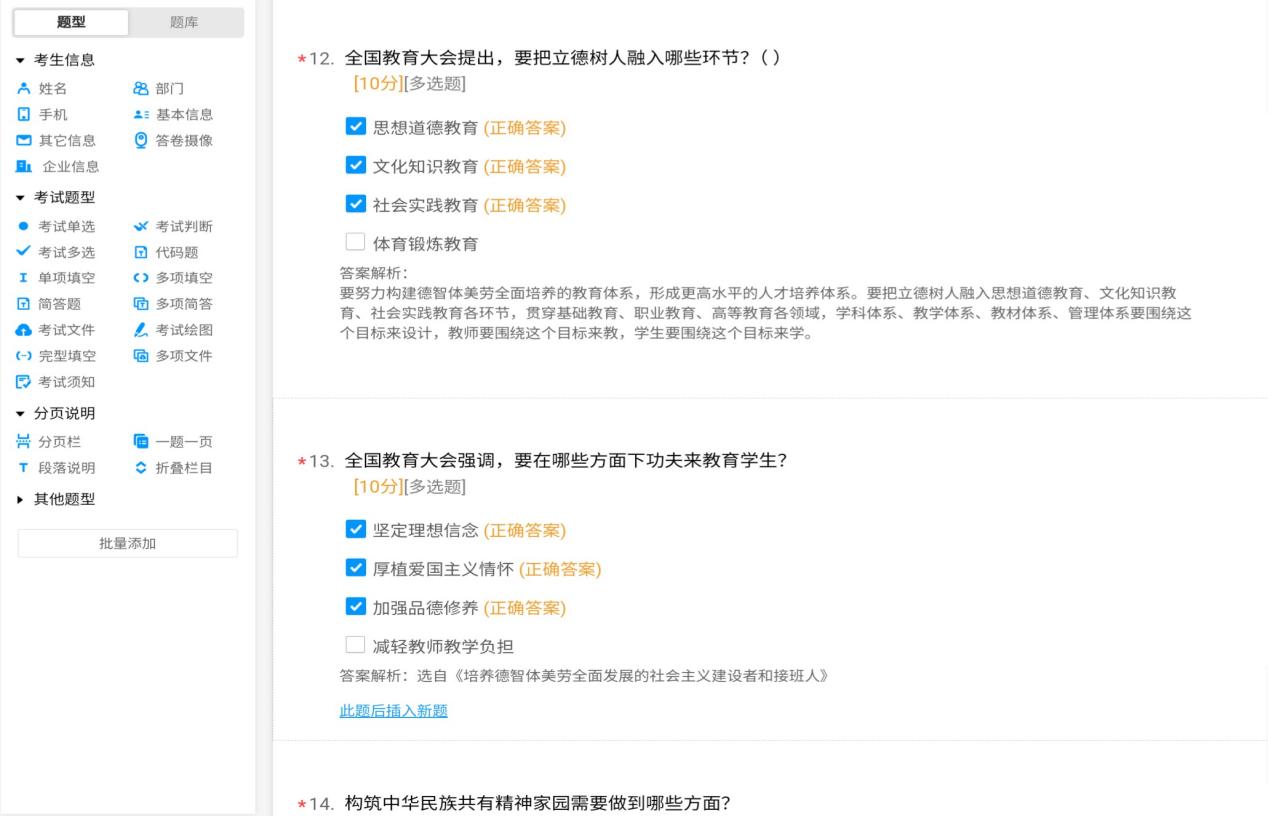Click the 考试须知 exam notice icon
This screenshot has height=816, width=1268.
coord(23,382)
